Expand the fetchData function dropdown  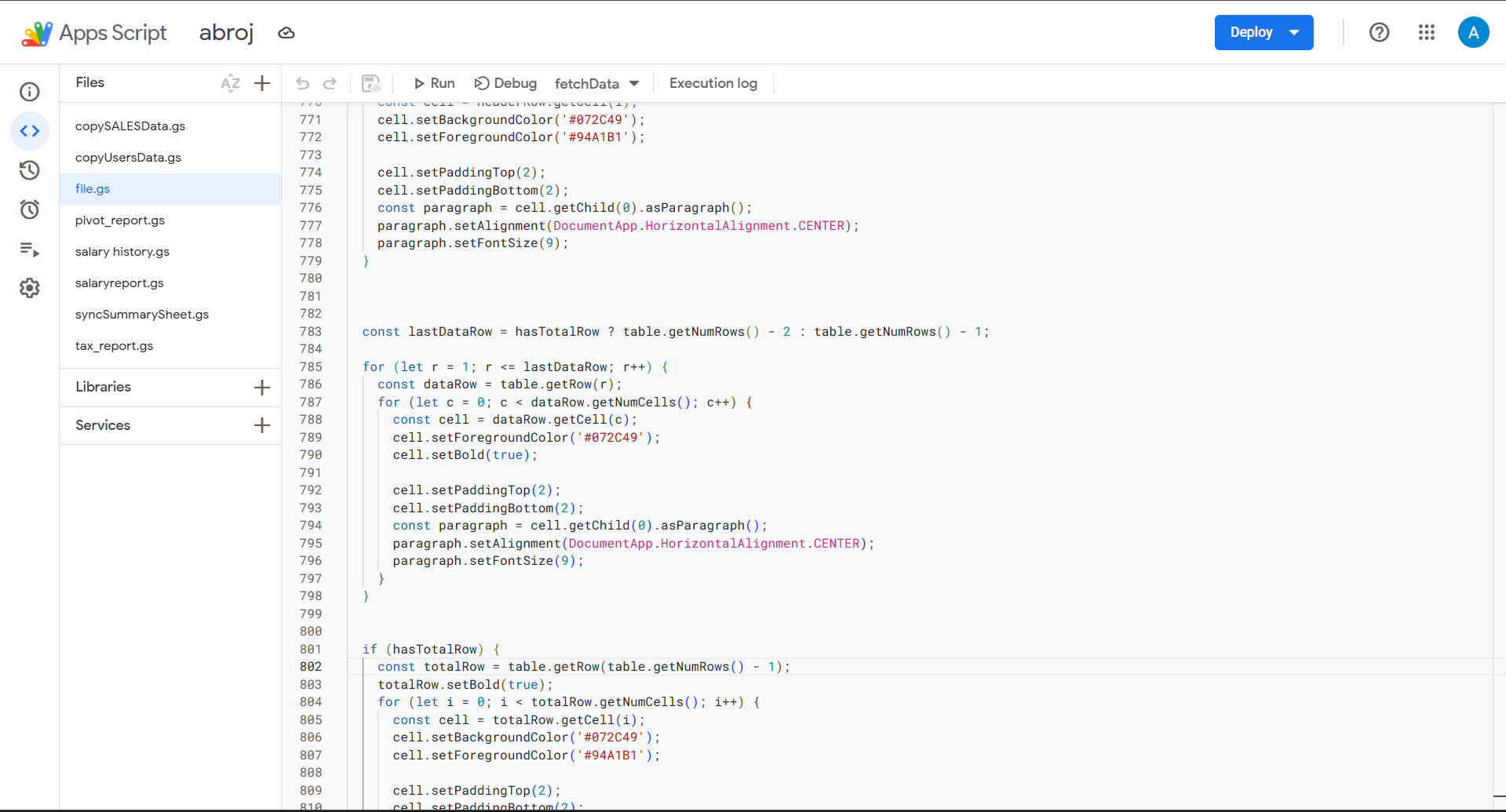pyautogui.click(x=596, y=83)
